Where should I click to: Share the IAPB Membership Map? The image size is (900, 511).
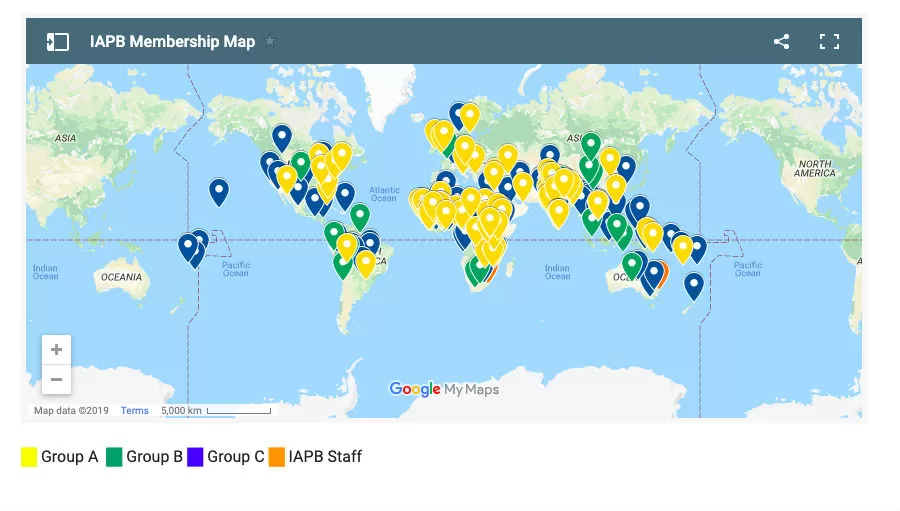click(781, 41)
